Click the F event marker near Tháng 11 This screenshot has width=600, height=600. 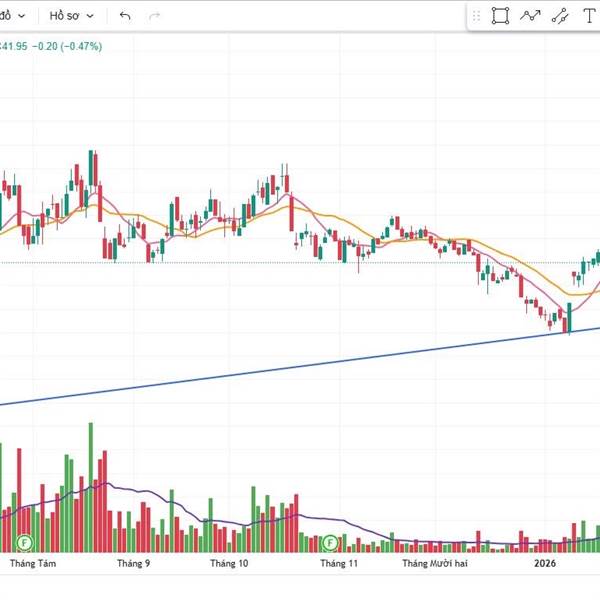tap(330, 542)
